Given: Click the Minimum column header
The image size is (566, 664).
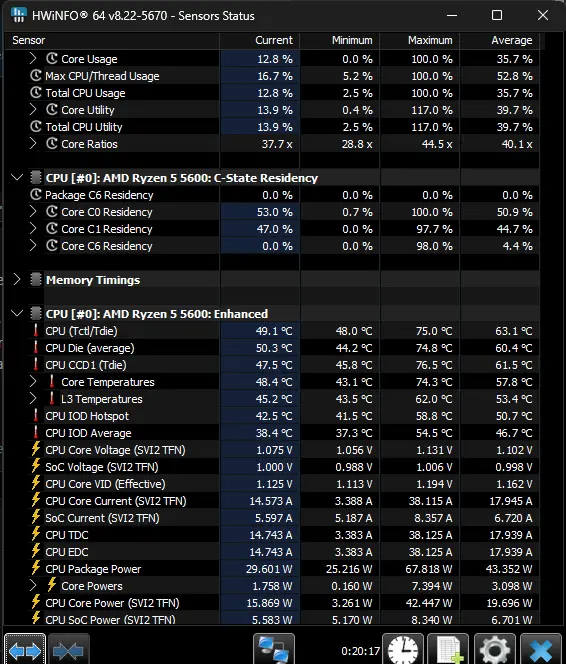Looking at the screenshot, I should click(340, 40).
